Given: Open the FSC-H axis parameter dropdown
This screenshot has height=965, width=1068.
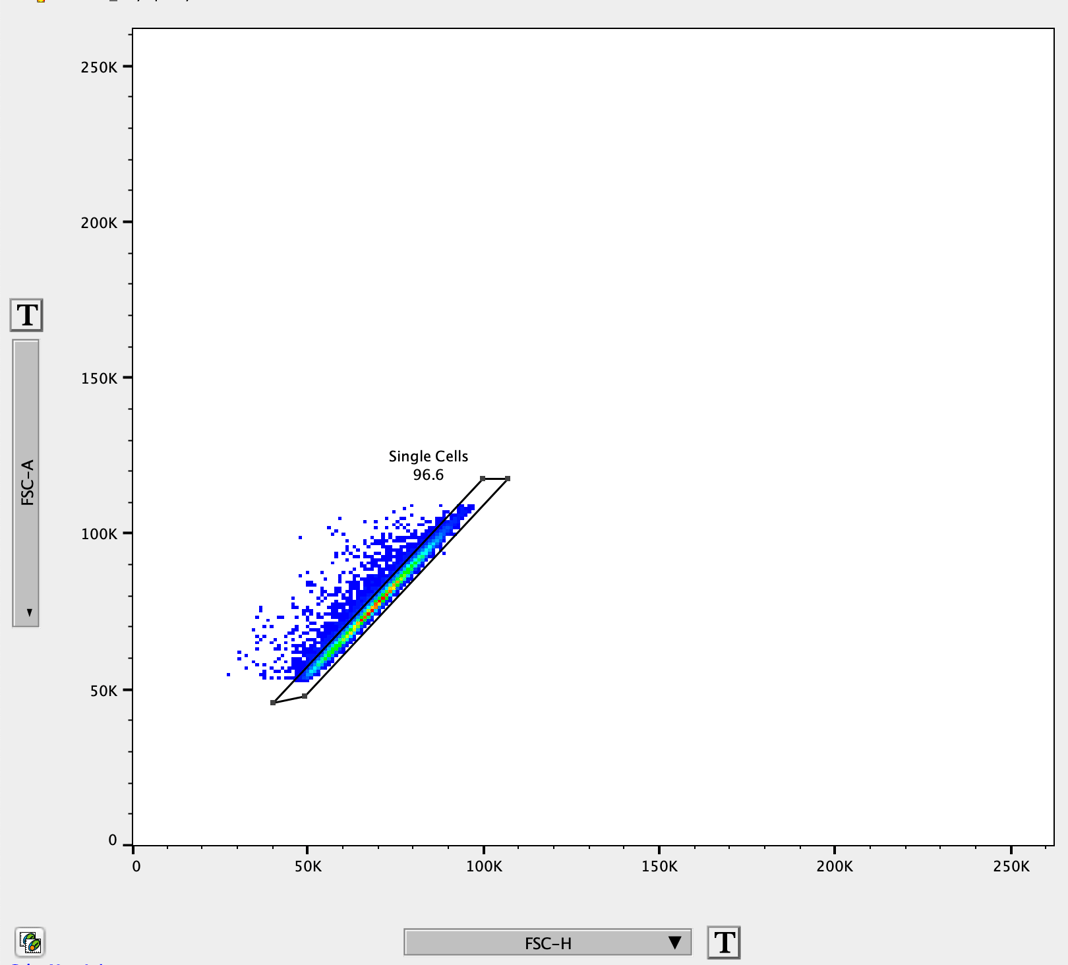Looking at the screenshot, I should (x=545, y=941).
